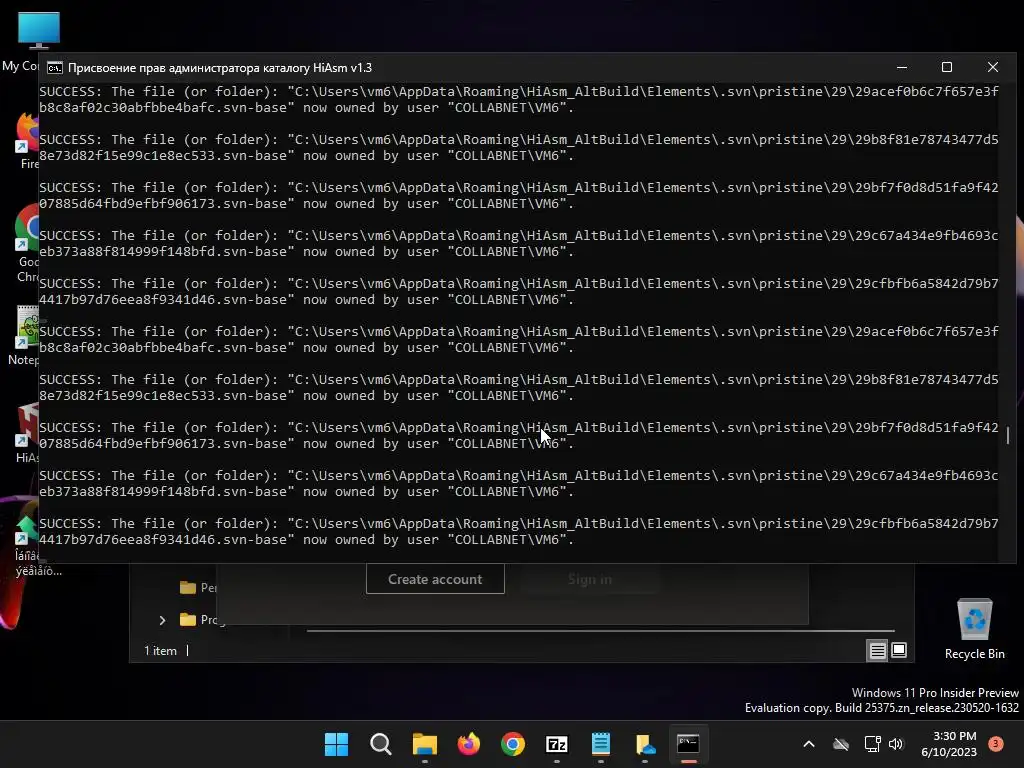Switch Explorer to large icons view
The image size is (1024, 768).
point(899,650)
